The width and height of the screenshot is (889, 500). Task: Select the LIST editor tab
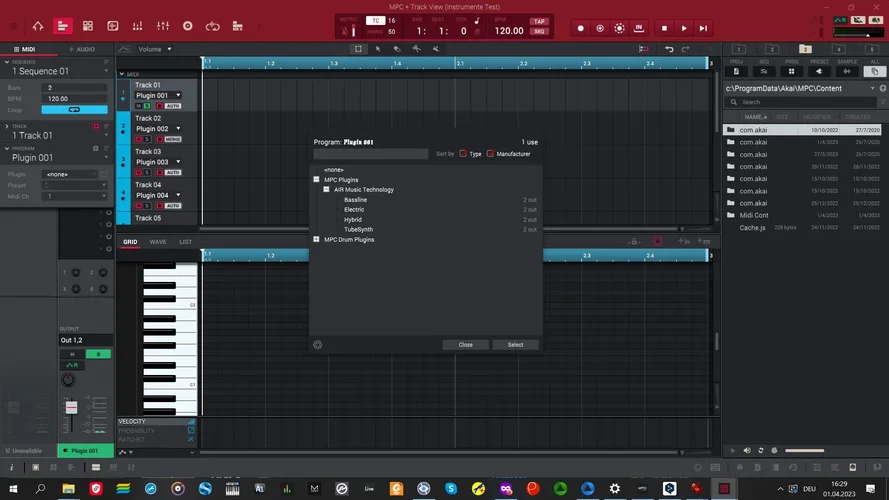(185, 242)
